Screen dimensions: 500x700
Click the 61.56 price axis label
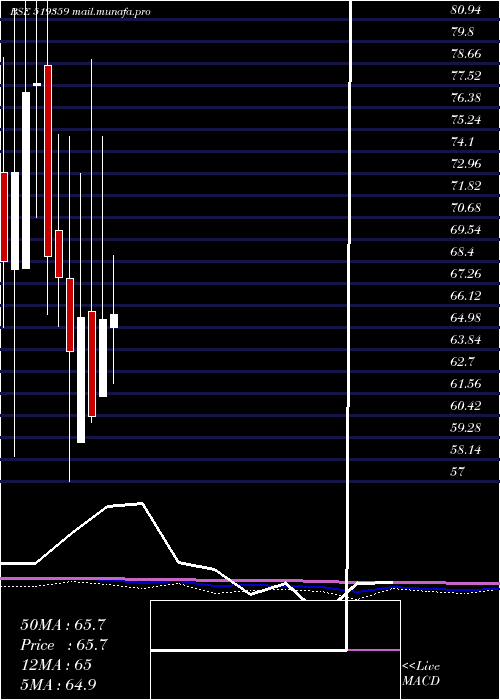tap(466, 383)
